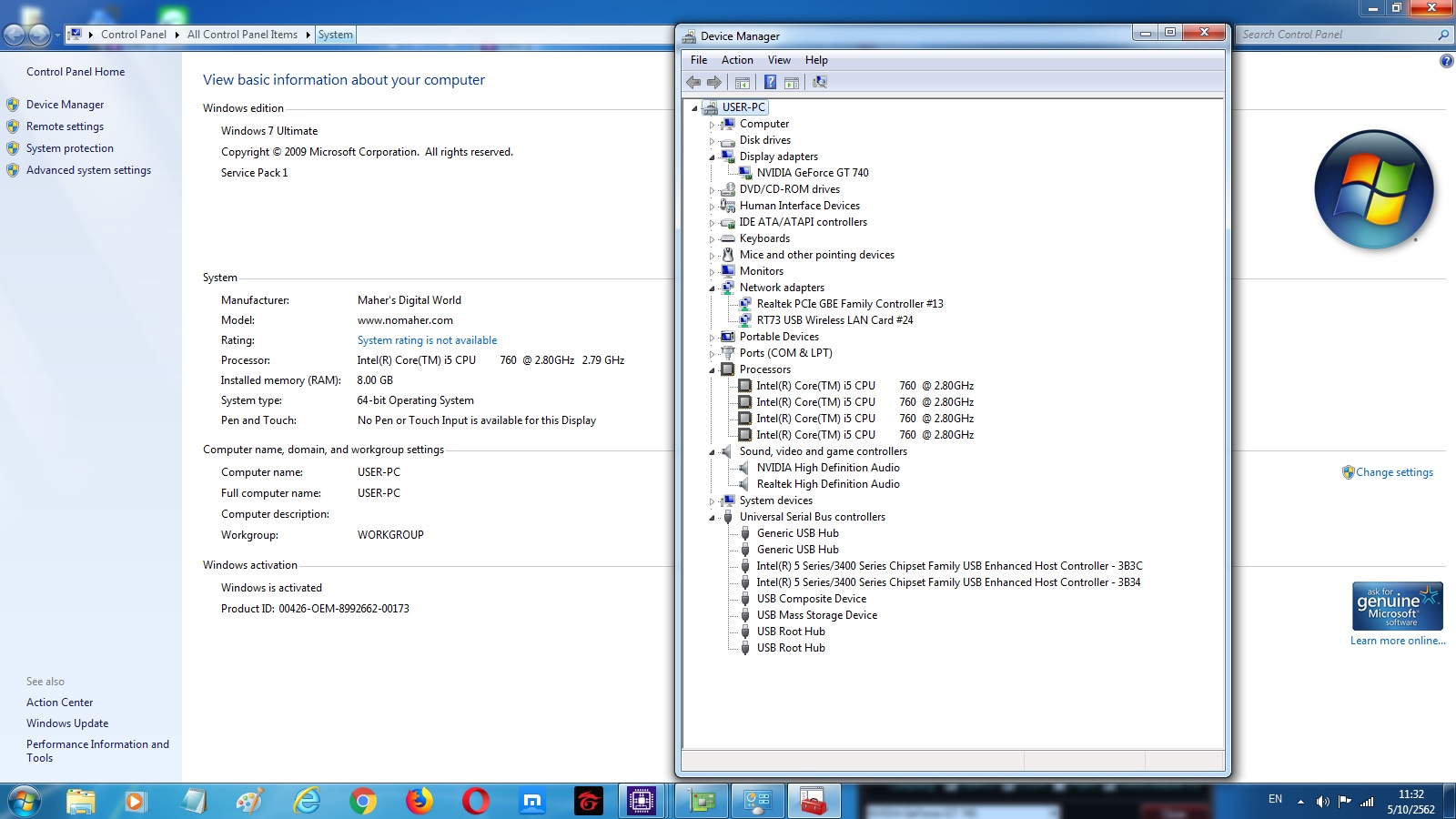Open CPU-Z from the taskbar
1456x819 pixels.
click(x=642, y=801)
